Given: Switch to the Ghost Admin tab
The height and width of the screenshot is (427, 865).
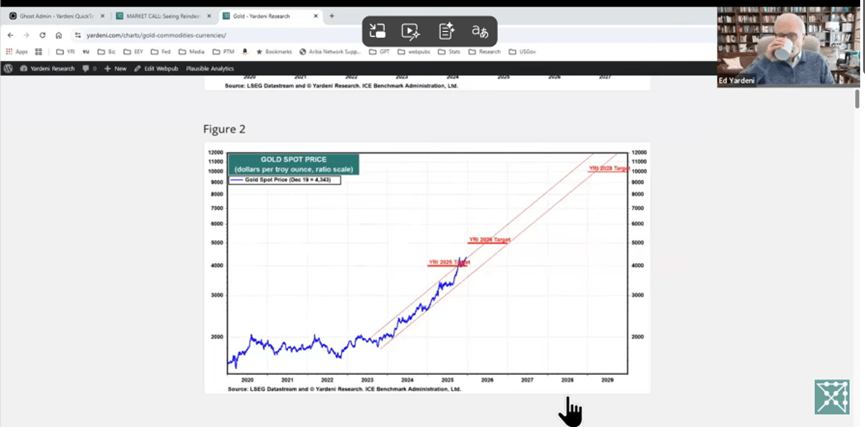Looking at the screenshot, I should coord(55,16).
